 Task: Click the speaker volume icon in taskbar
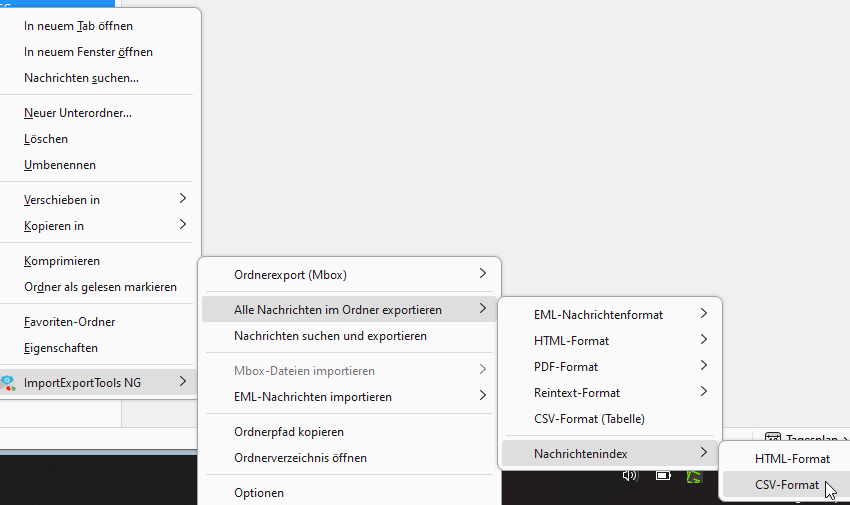[x=630, y=476]
